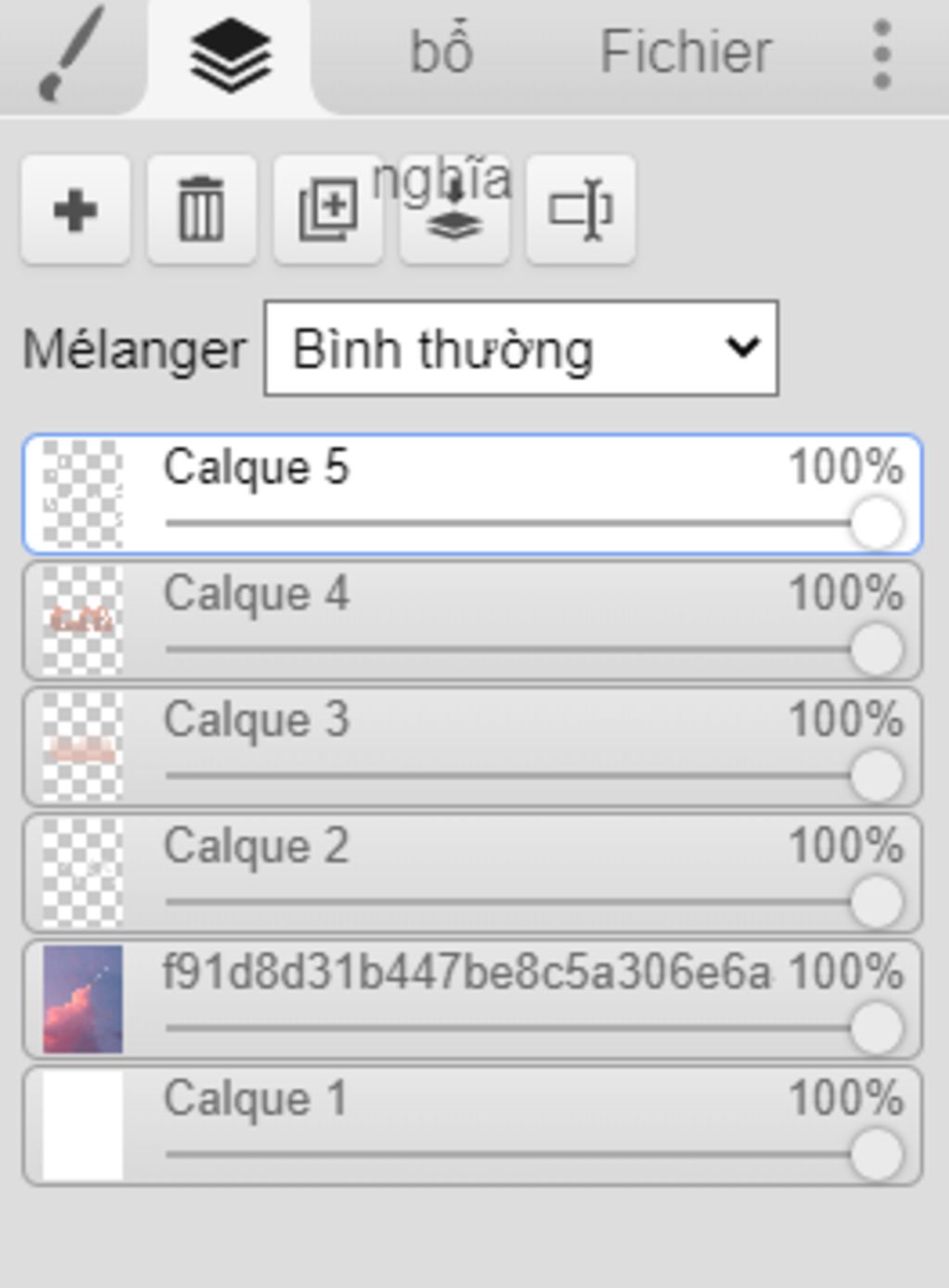Click the Calque 4 opacity slider handle
This screenshot has height=1288, width=949.
[x=876, y=649]
